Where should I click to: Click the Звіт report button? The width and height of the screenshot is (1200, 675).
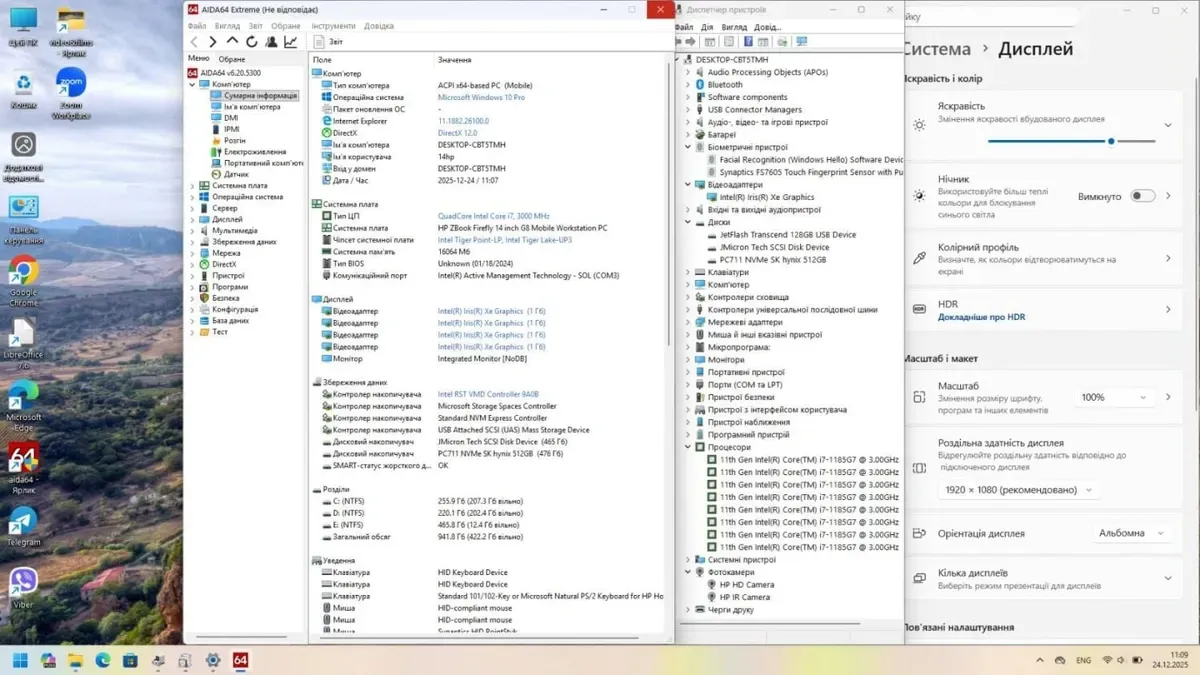tap(329, 42)
